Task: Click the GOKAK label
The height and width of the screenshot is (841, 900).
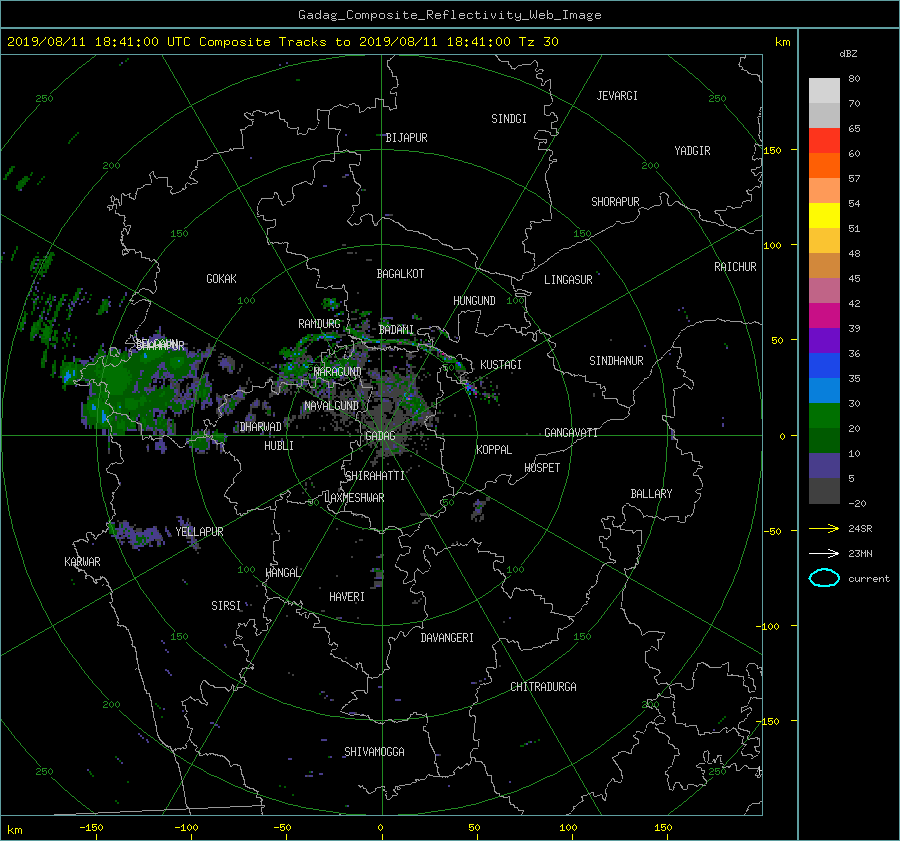Action: [x=222, y=279]
